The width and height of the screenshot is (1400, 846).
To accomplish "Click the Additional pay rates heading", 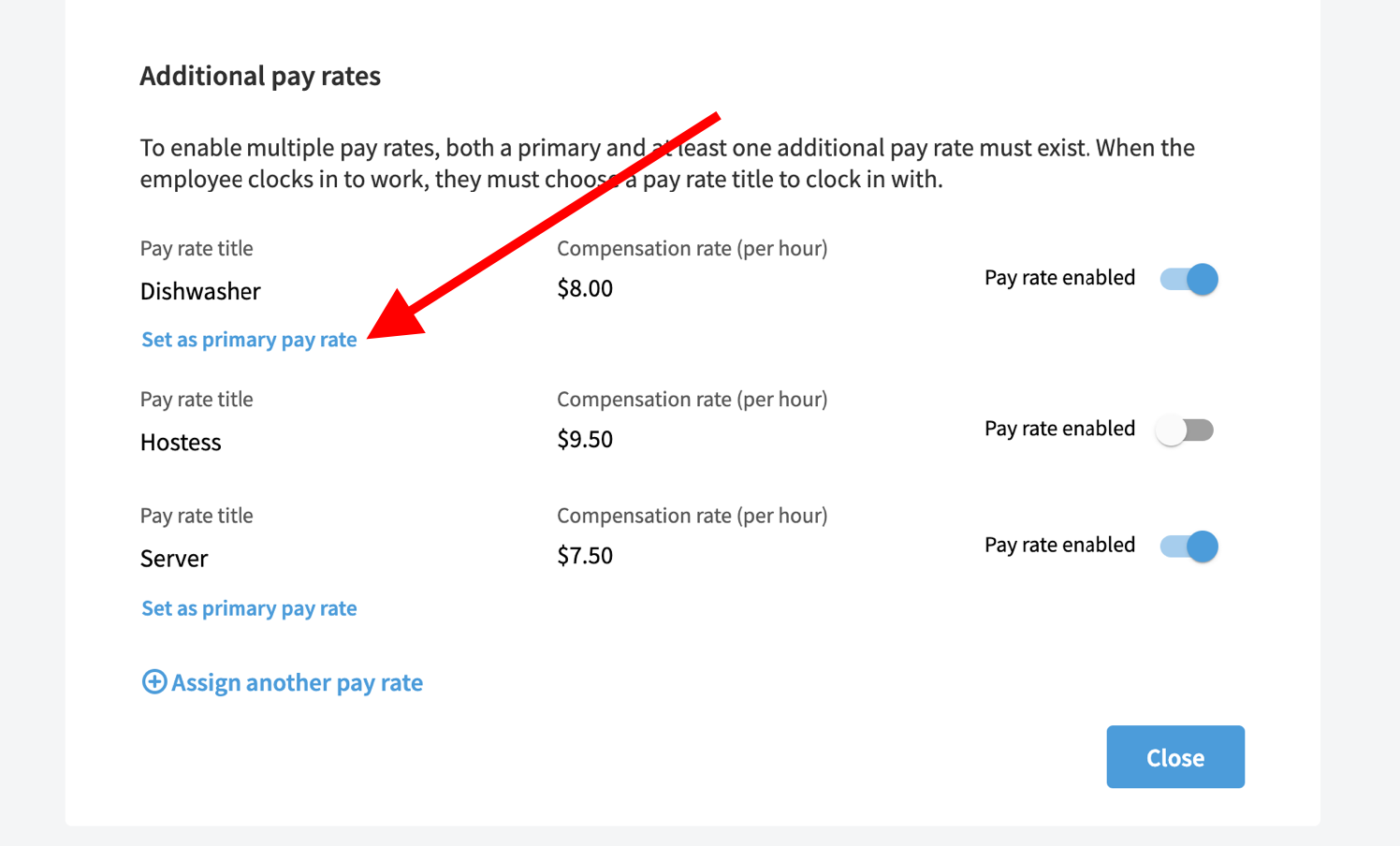I will (260, 76).
